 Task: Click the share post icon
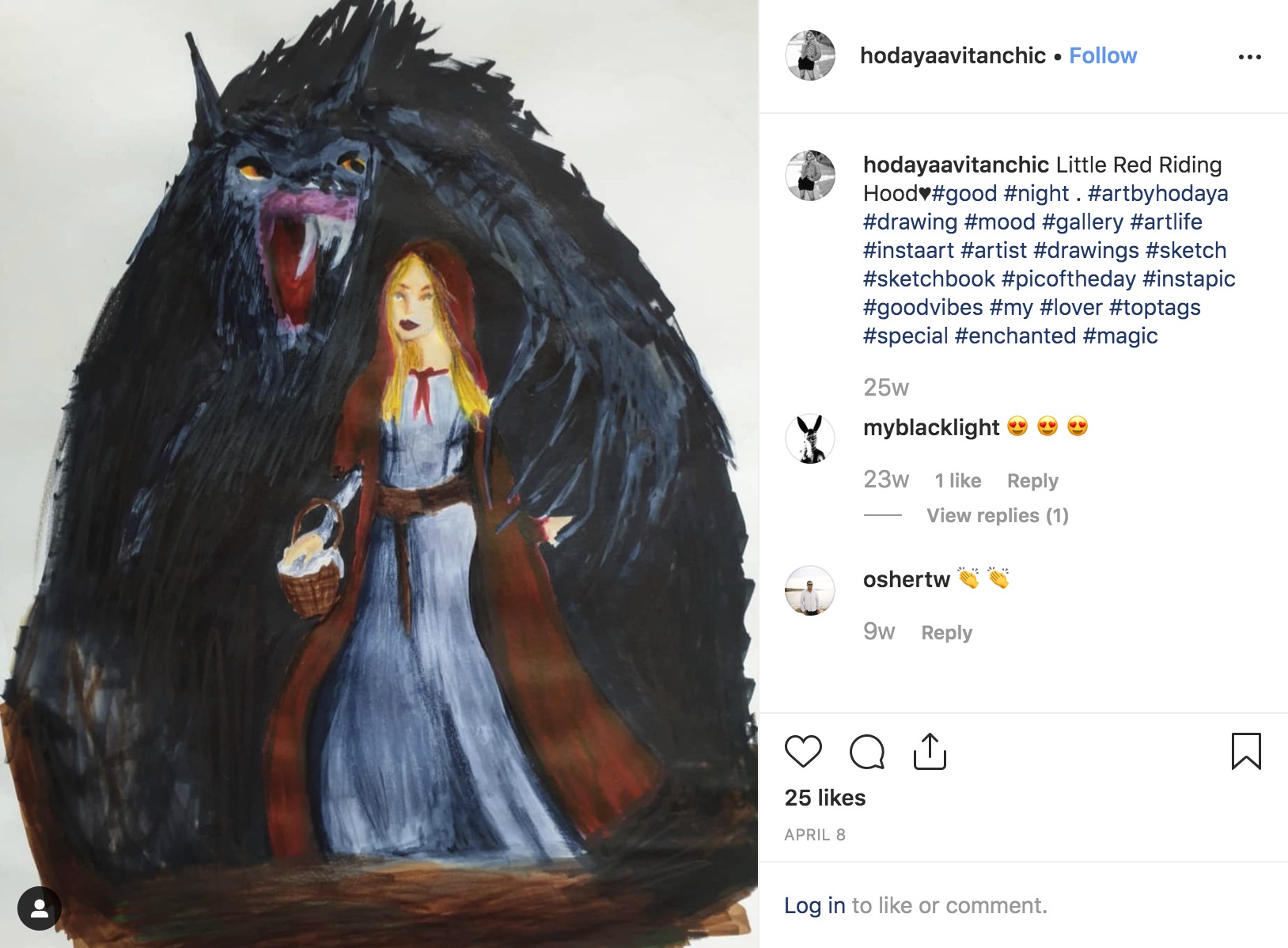pos(930,751)
